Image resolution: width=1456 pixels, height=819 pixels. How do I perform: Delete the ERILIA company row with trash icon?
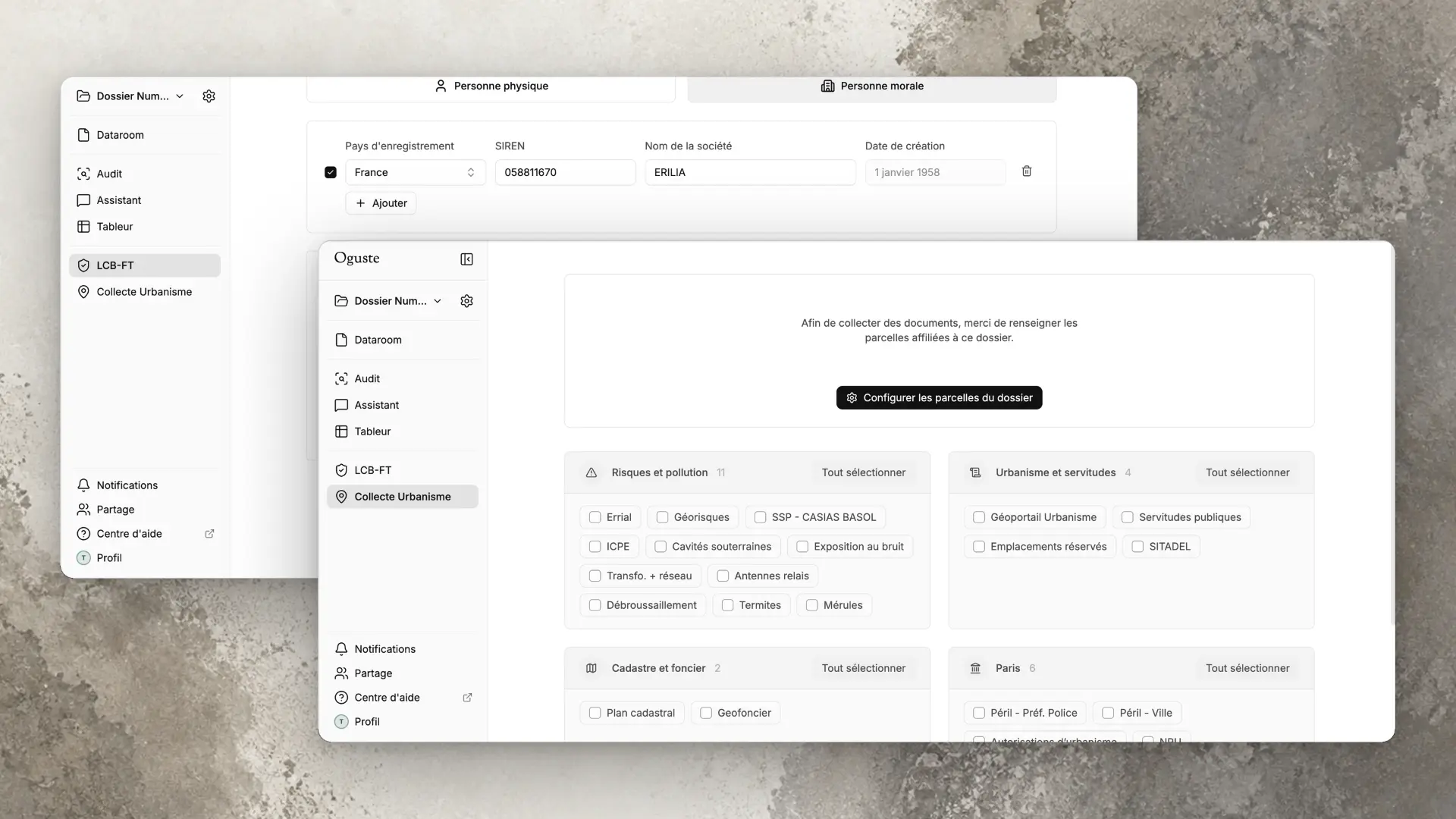coord(1027,171)
